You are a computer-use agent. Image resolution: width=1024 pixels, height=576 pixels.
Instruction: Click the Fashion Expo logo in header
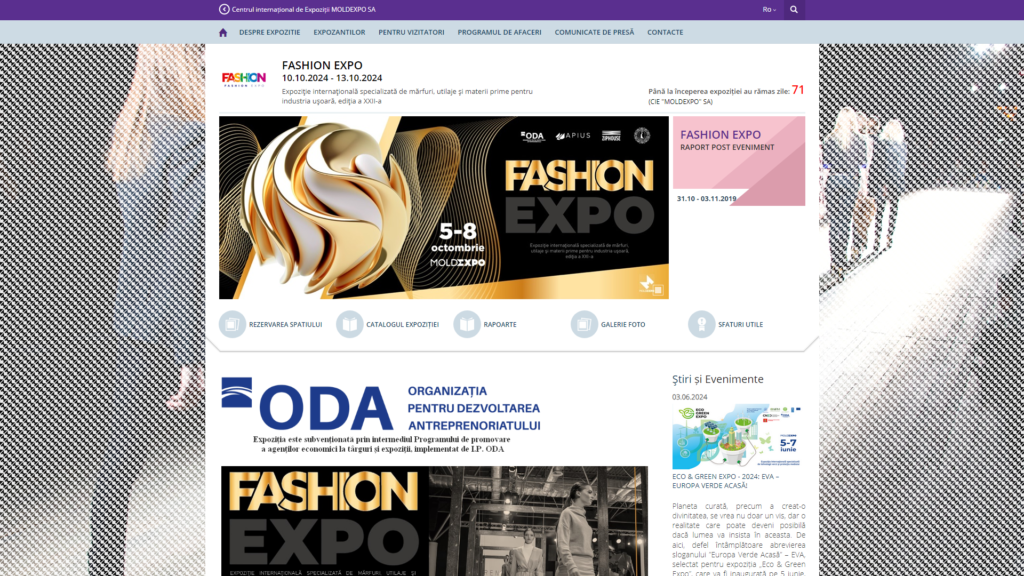click(x=244, y=80)
